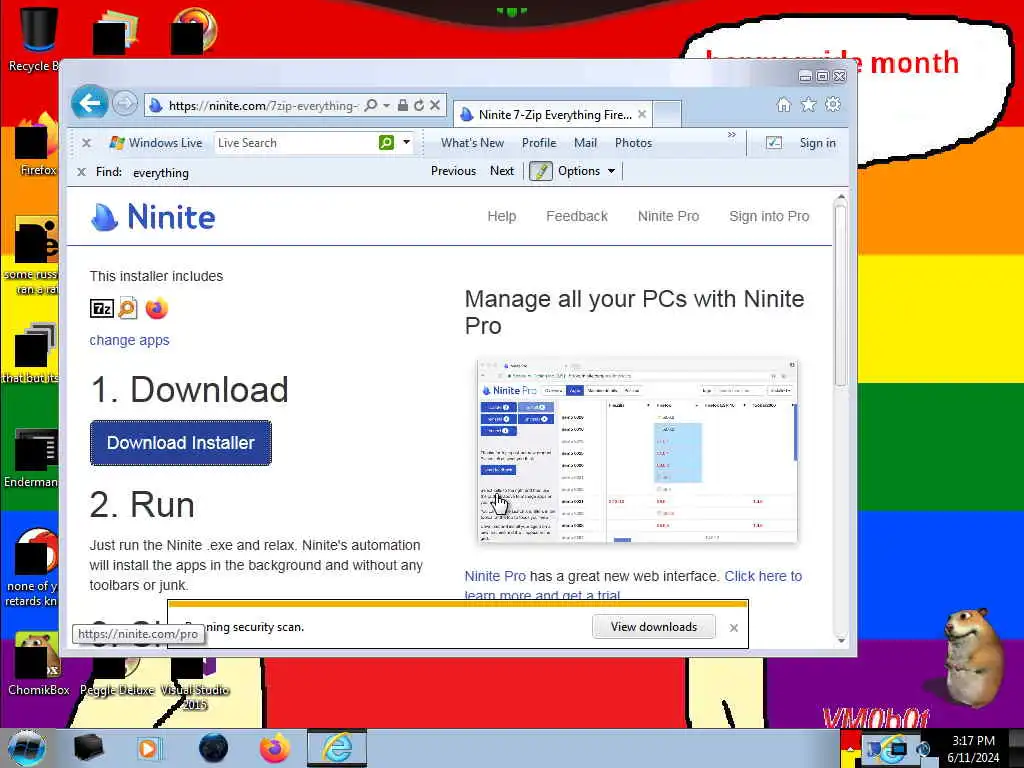This screenshot has height=768, width=1024.
Task: Open the address bar dropdown arrow
Action: [387, 105]
